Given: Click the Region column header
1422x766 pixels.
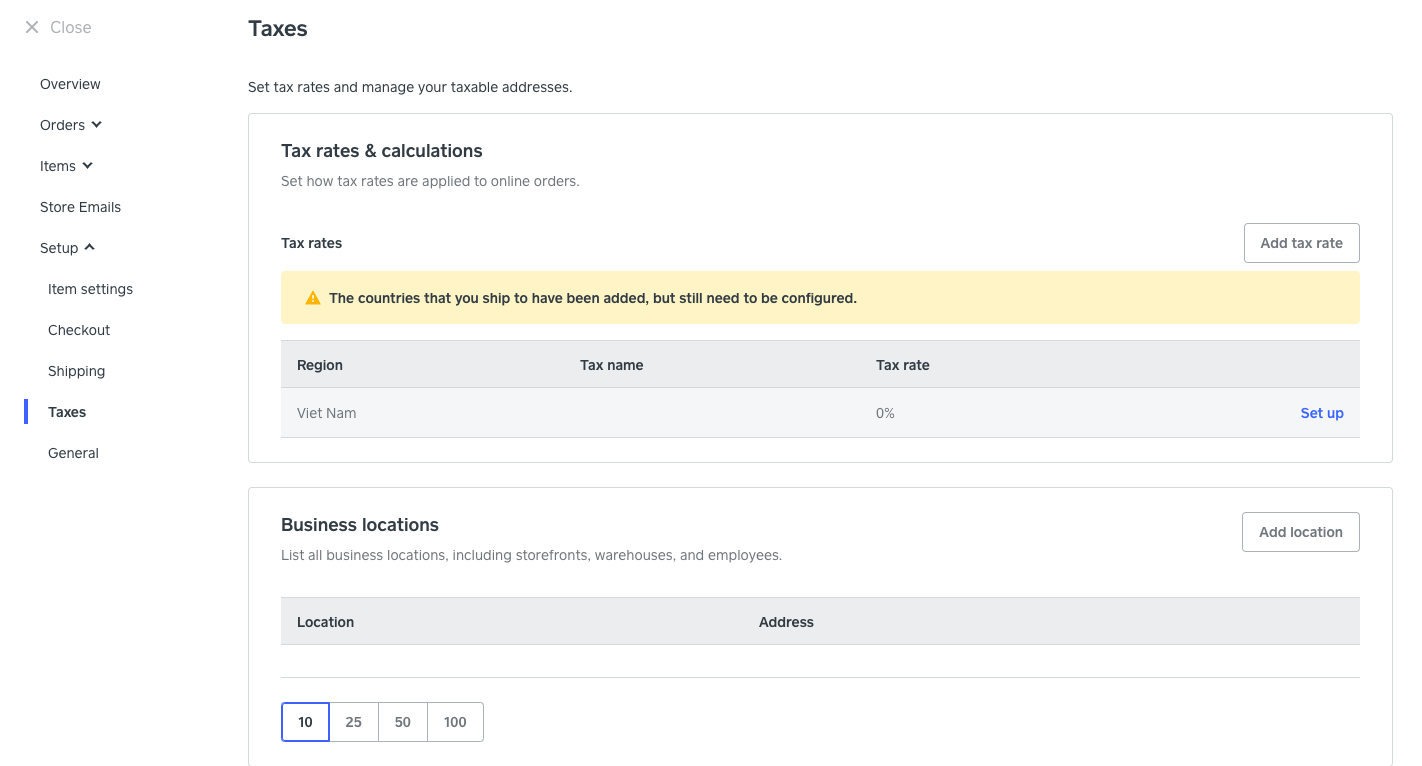Looking at the screenshot, I should pyautogui.click(x=319, y=365).
